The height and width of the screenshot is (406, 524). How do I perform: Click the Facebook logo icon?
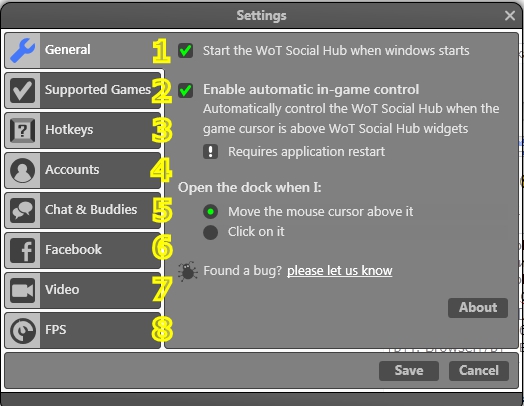22,250
